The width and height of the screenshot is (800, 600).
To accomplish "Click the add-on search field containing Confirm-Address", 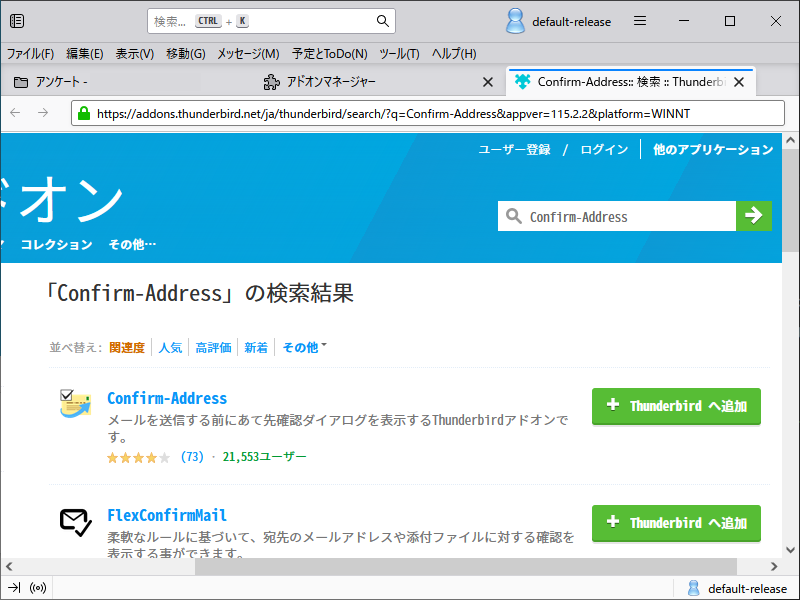I will tap(617, 216).
